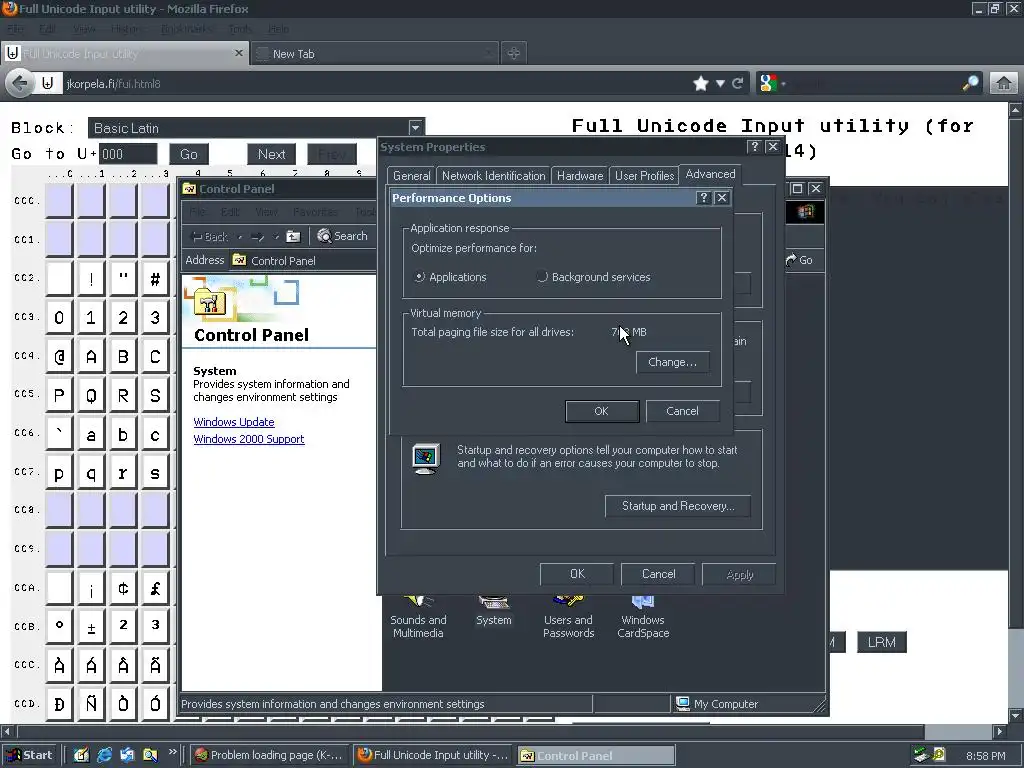
Task: Click the Go button on the web page
Action: click(189, 154)
